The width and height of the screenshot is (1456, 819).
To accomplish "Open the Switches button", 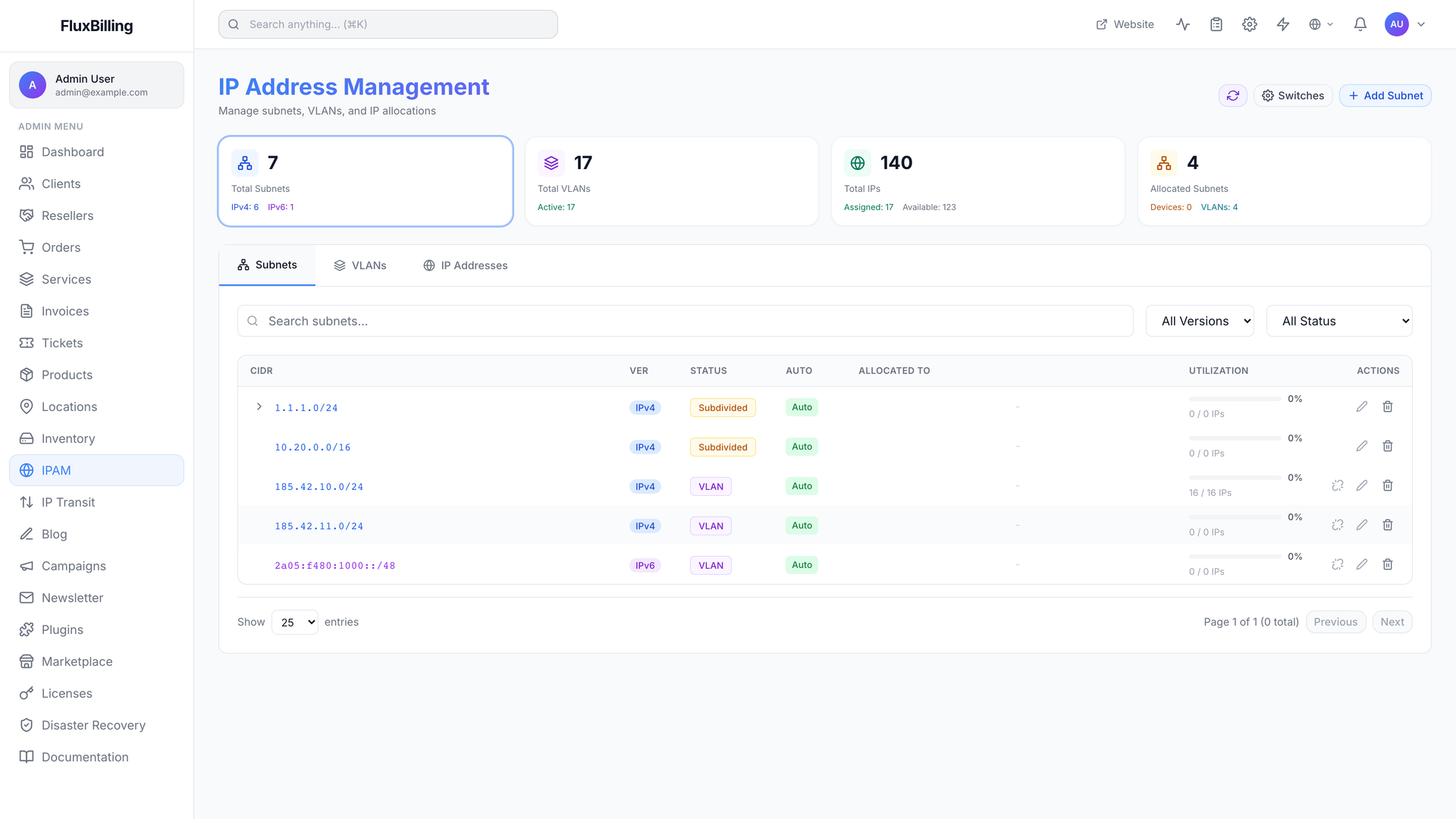I will [1293, 96].
